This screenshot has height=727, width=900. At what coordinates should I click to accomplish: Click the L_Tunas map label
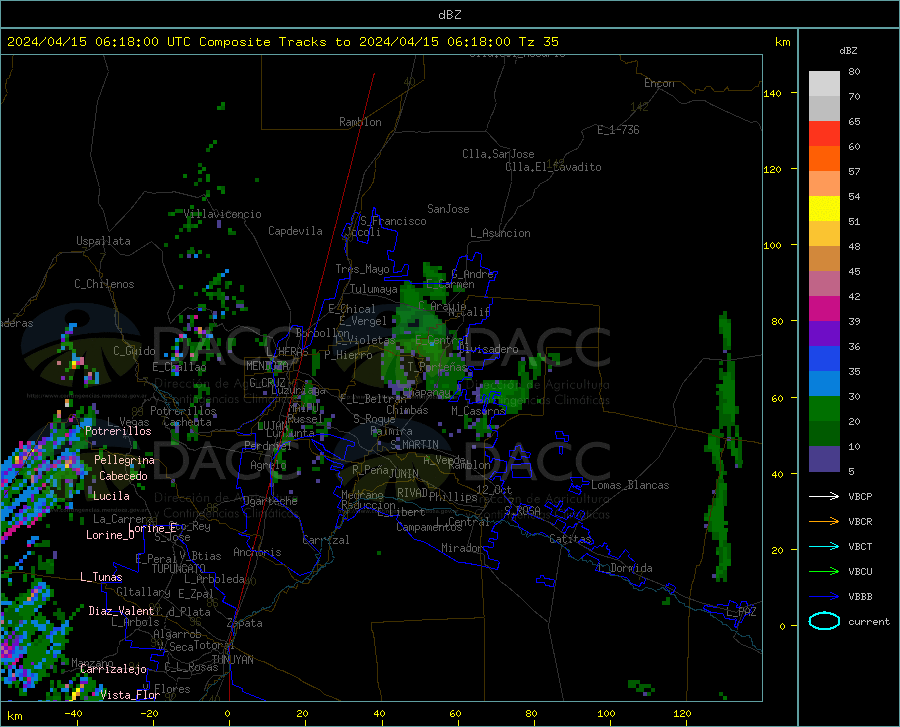pyautogui.click(x=101, y=577)
